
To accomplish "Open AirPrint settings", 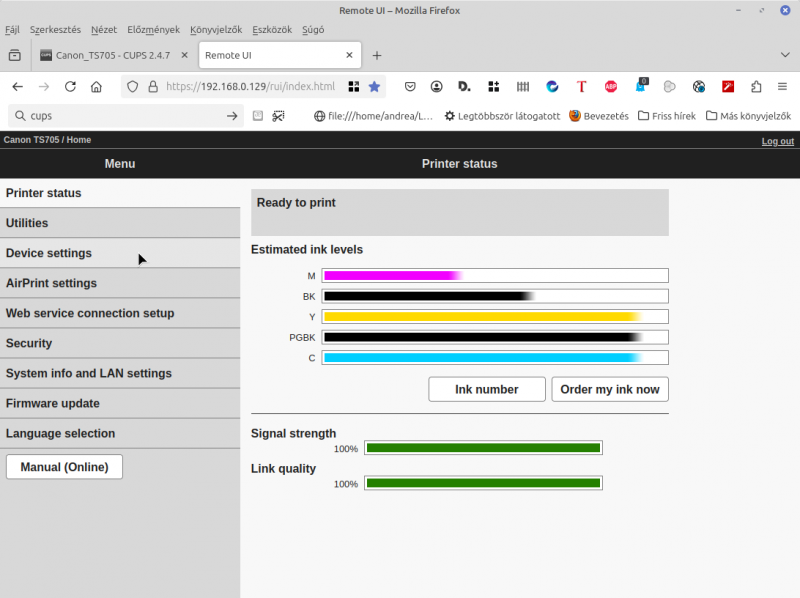I will pyautogui.click(x=120, y=283).
